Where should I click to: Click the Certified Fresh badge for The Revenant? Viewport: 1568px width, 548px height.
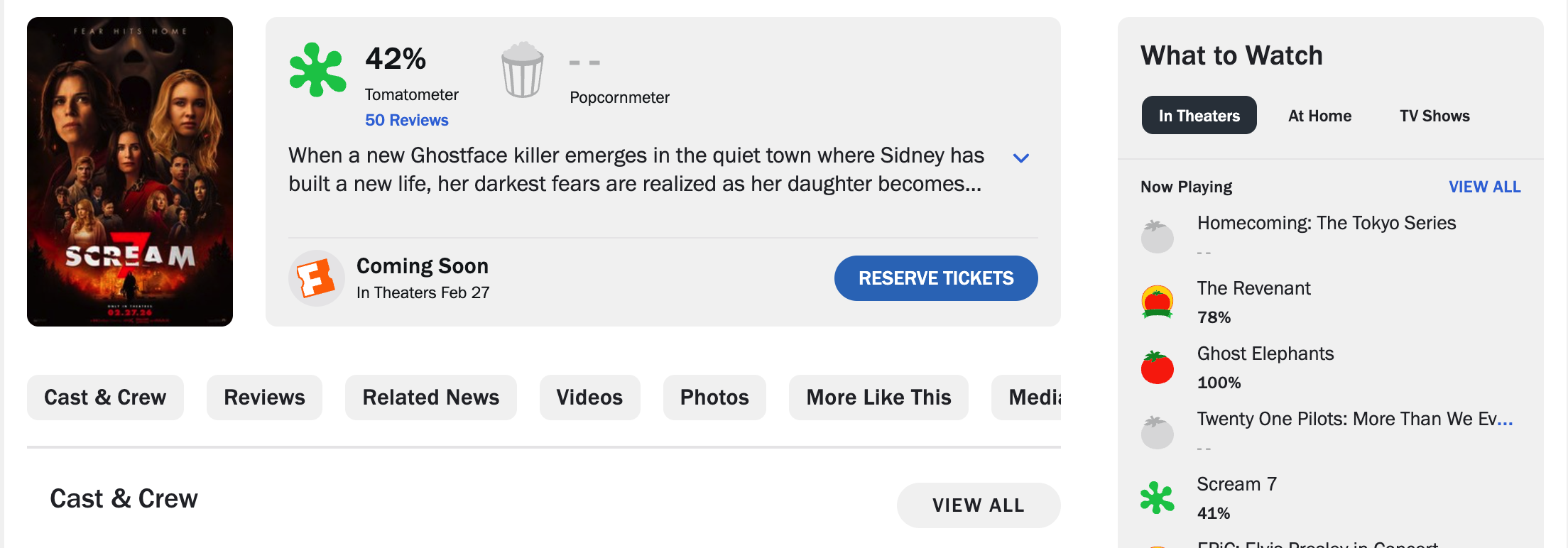(x=1157, y=302)
